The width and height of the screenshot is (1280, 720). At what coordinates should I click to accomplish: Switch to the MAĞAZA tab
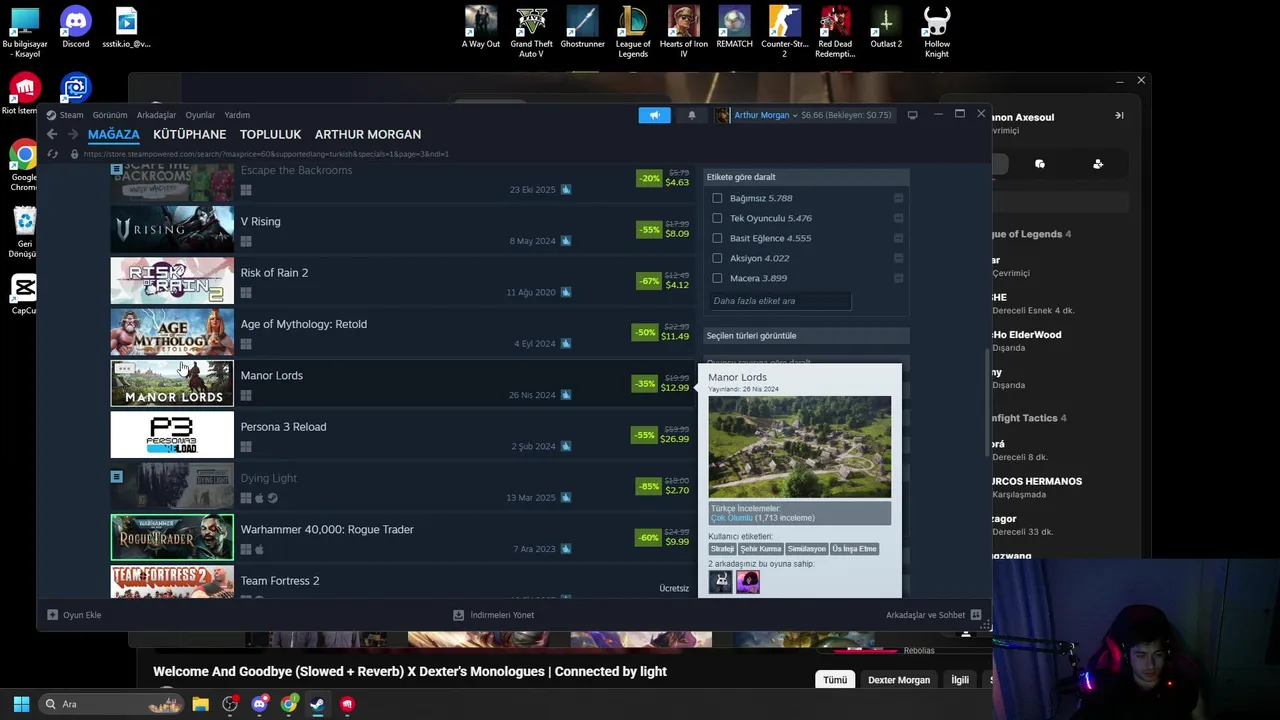click(x=114, y=134)
